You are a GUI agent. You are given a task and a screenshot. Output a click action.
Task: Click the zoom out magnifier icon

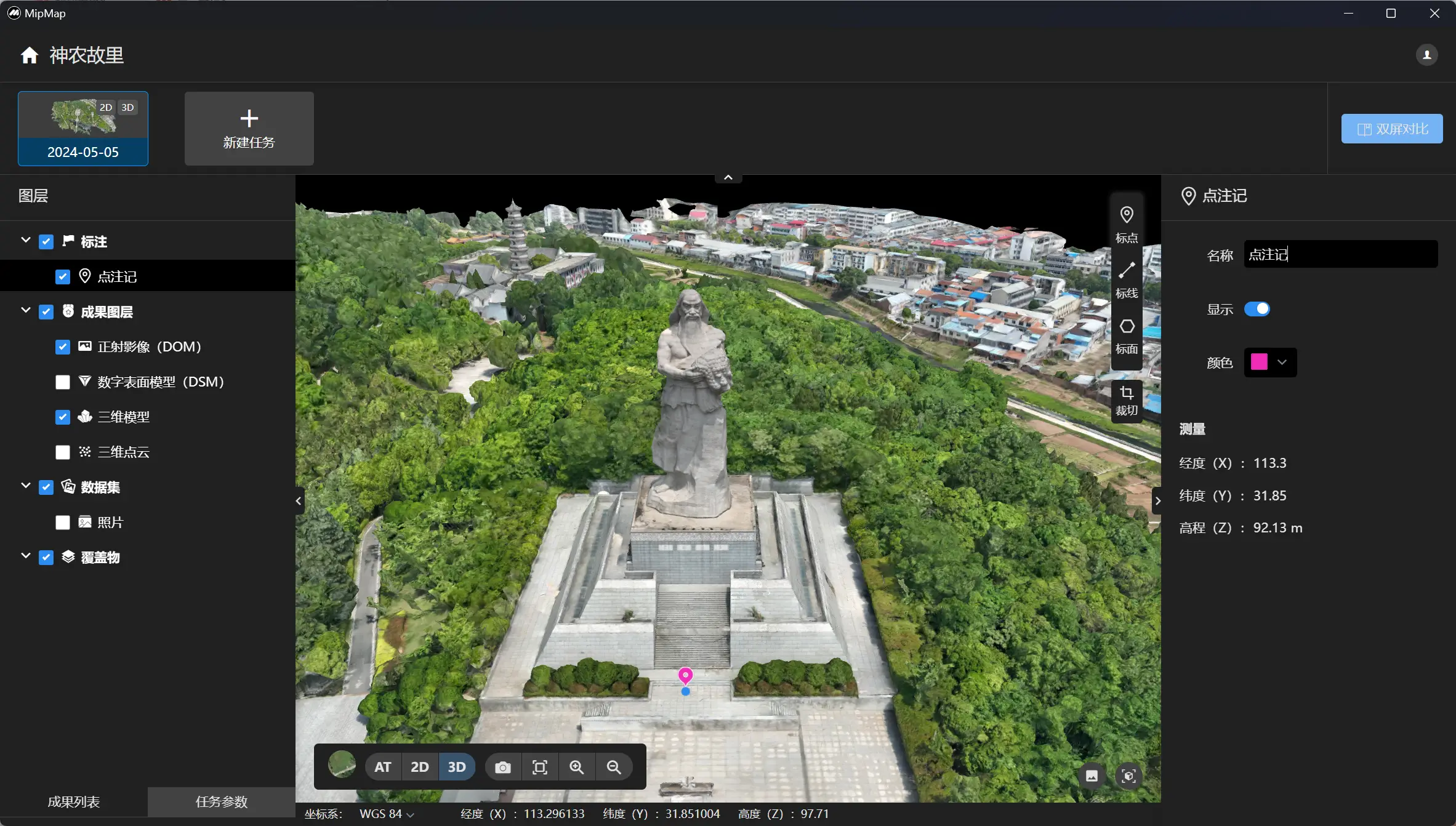pos(613,767)
